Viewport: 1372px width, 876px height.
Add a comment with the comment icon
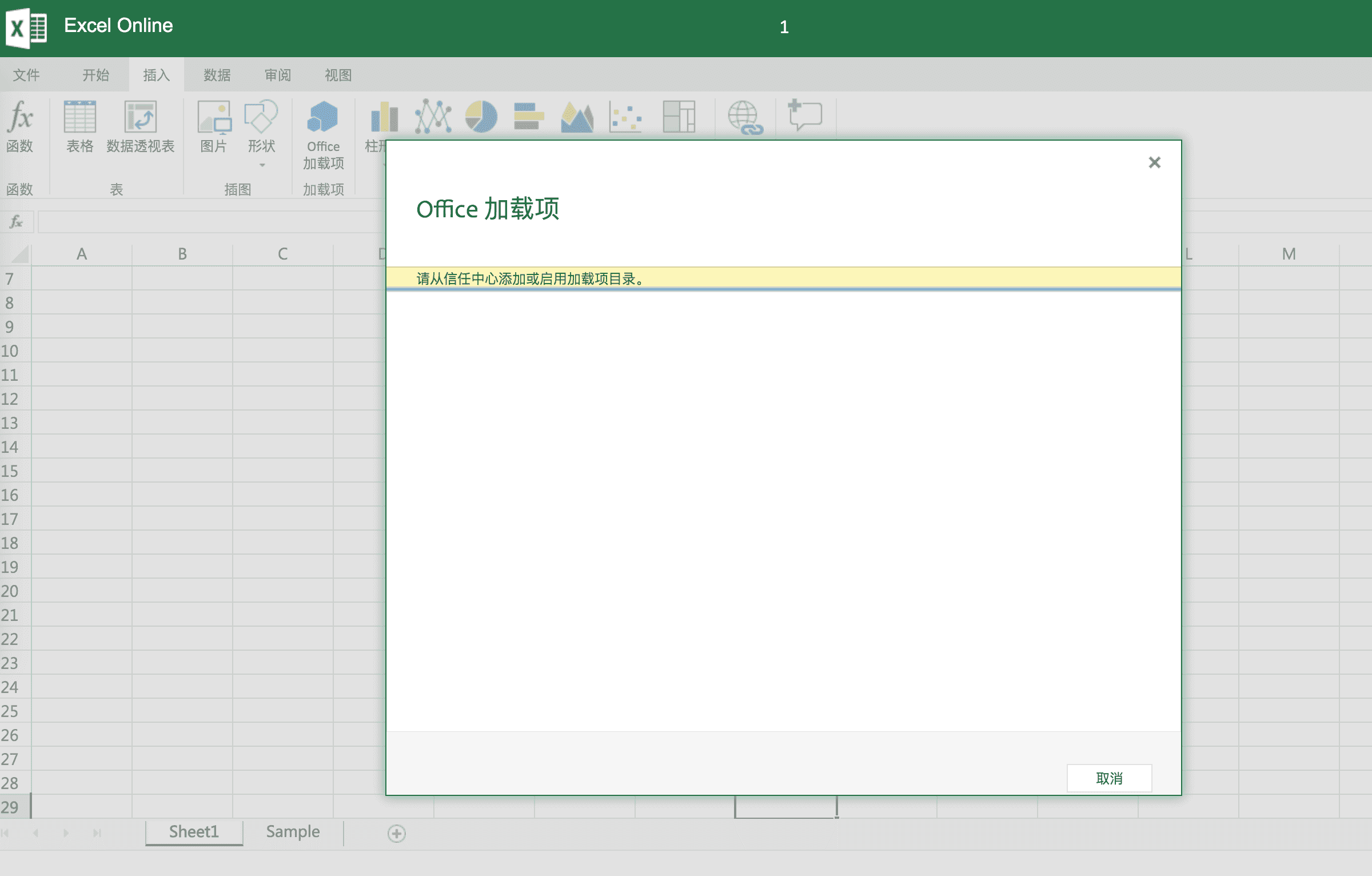[x=805, y=115]
